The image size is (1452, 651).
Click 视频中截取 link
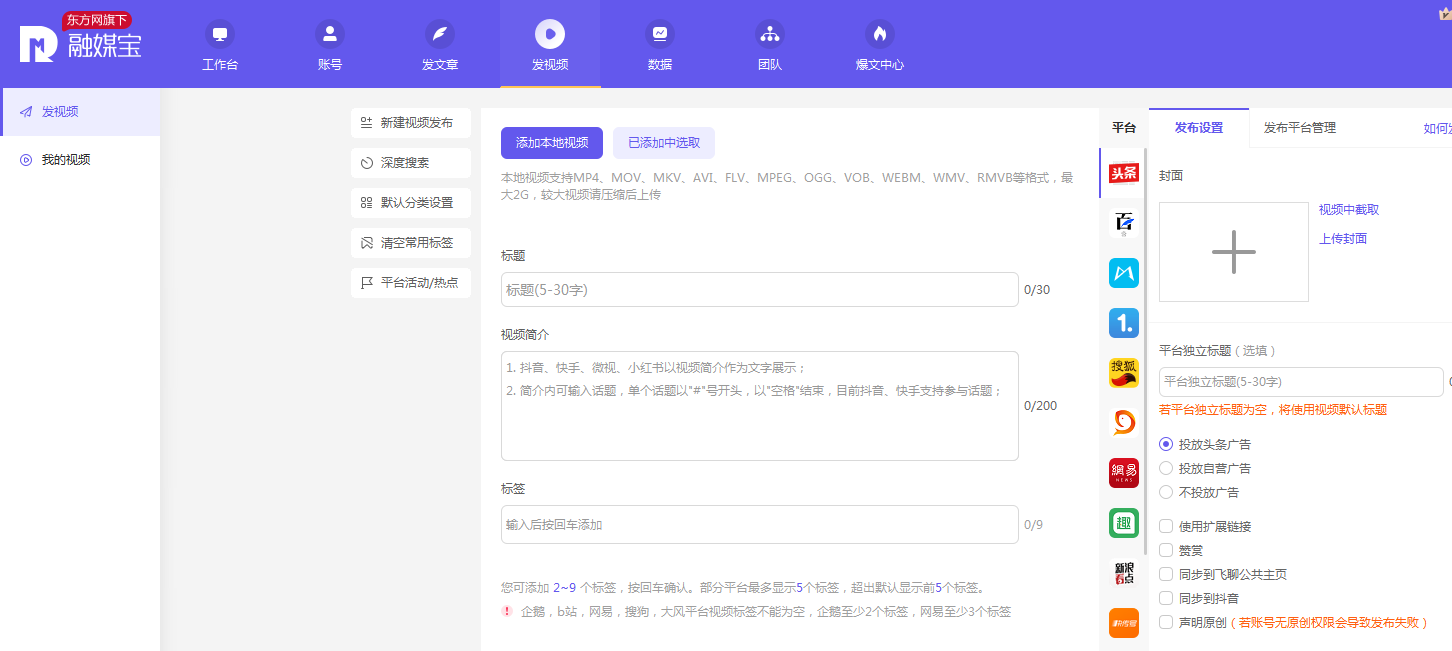(1349, 210)
